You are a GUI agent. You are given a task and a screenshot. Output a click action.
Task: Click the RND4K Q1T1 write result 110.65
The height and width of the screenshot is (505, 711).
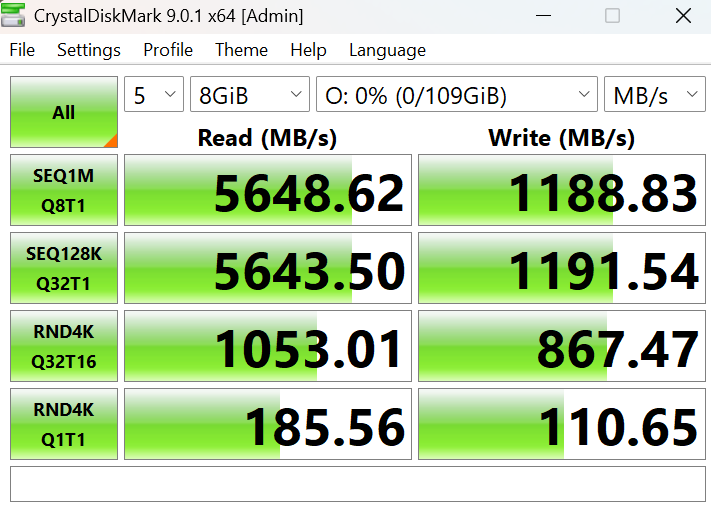562,424
